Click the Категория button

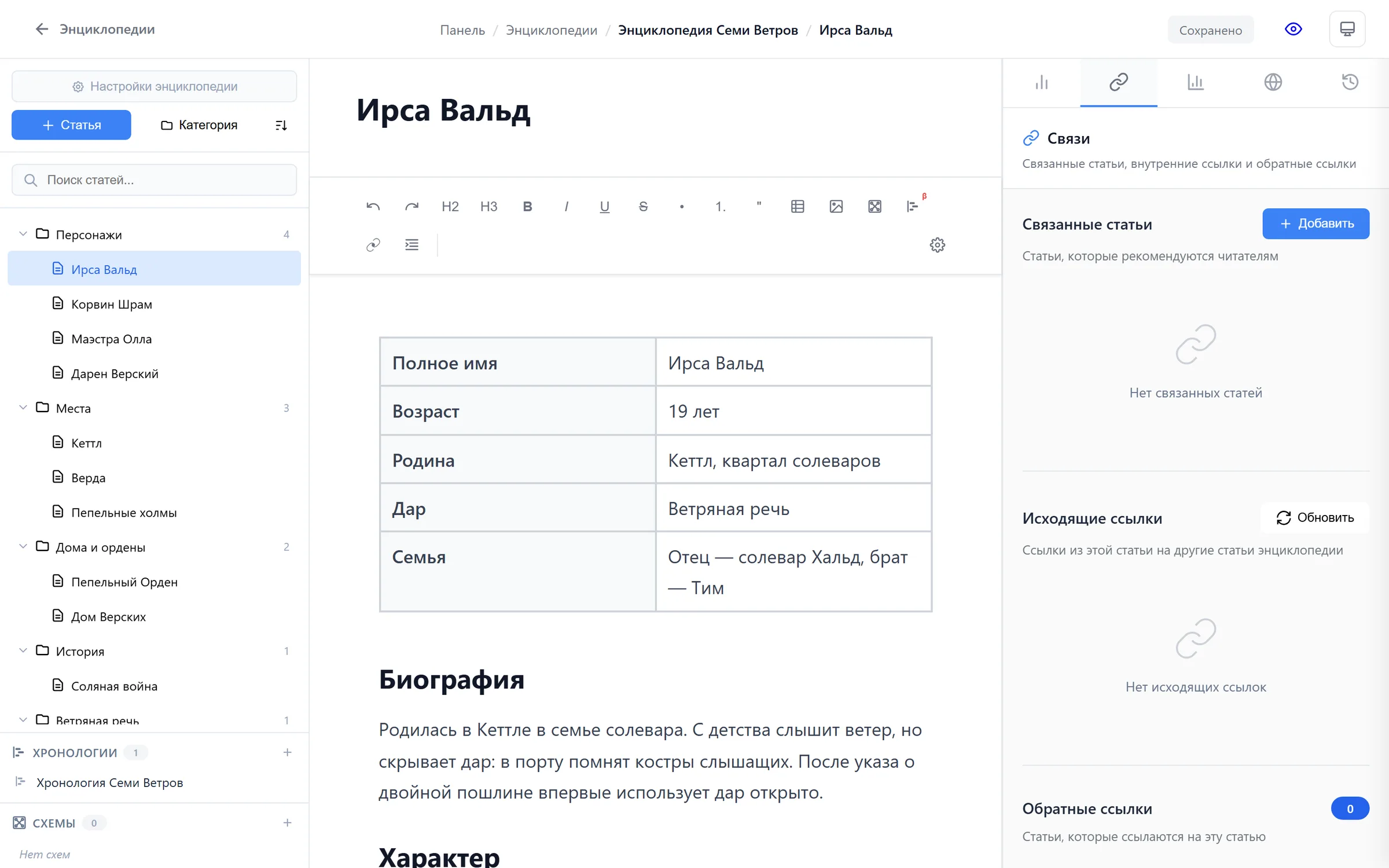[x=199, y=125]
